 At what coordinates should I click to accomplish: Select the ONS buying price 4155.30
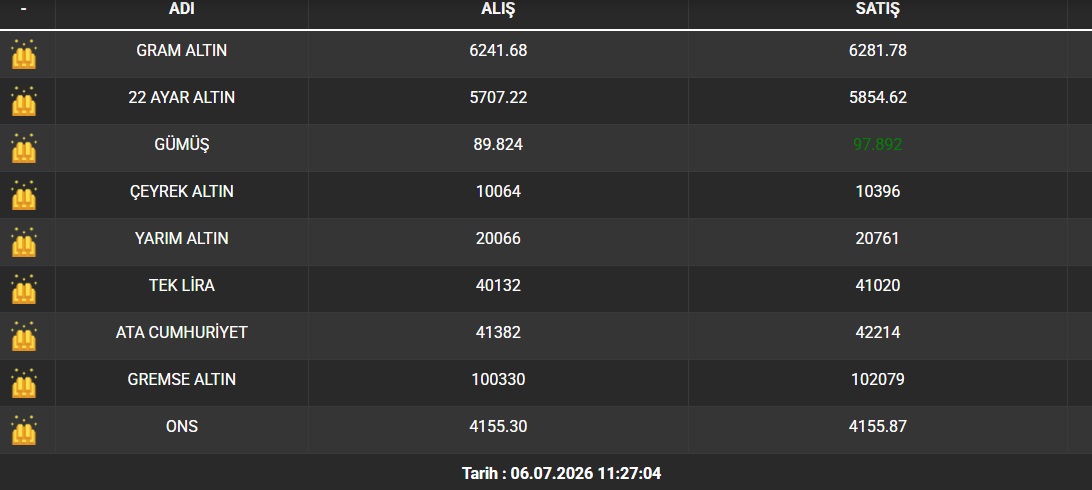click(498, 426)
